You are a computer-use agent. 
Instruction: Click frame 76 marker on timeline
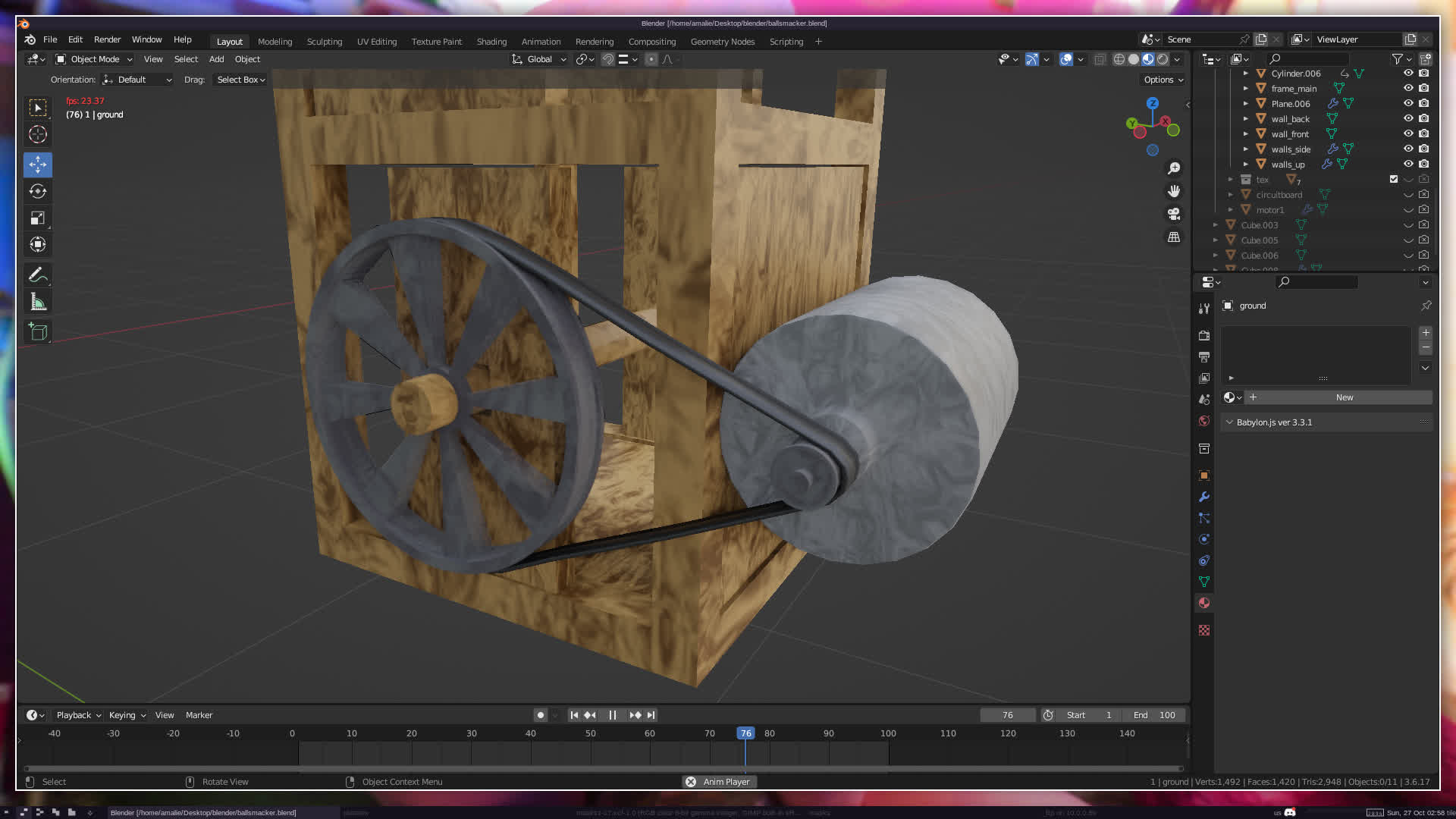745,733
